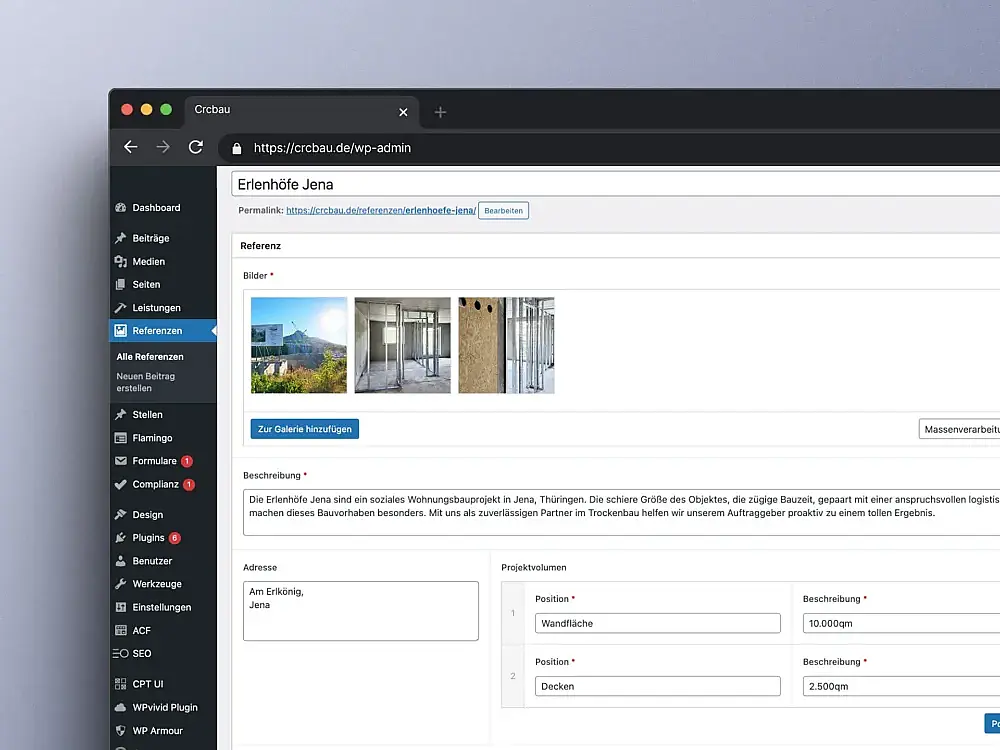Viewport: 1000px width, 750px height.
Task: Click the WP Armour shield icon
Action: click(x=121, y=730)
